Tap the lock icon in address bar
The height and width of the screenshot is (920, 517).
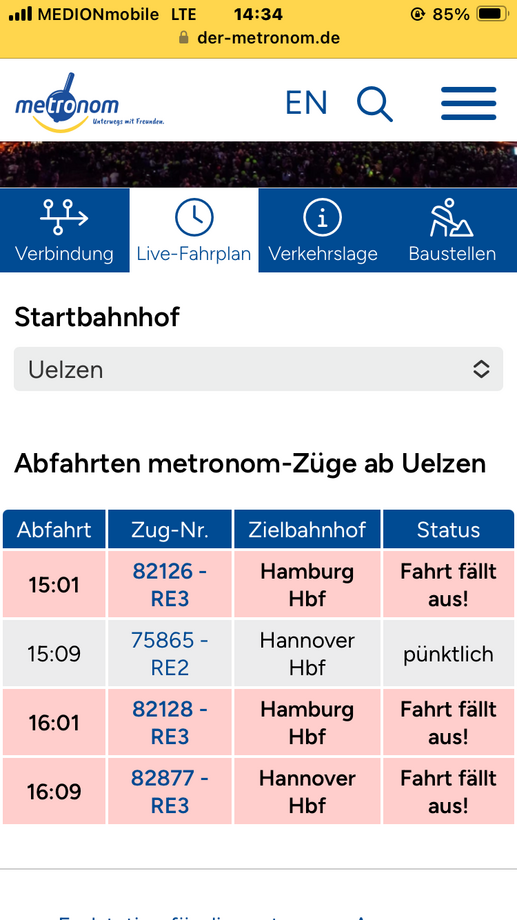click(184, 38)
